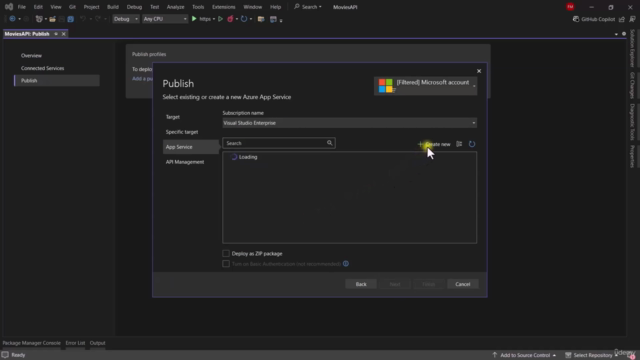
Task: Select the Target step in the Publish dialog
Action: [x=173, y=117]
